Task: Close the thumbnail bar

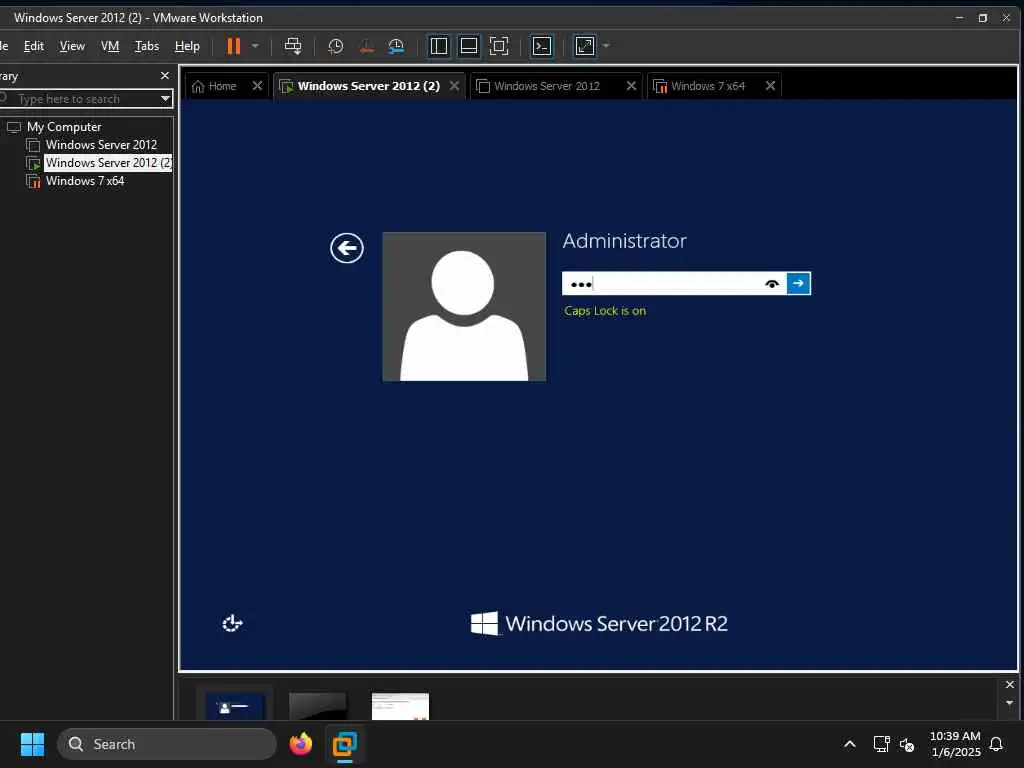Action: 1010,684
